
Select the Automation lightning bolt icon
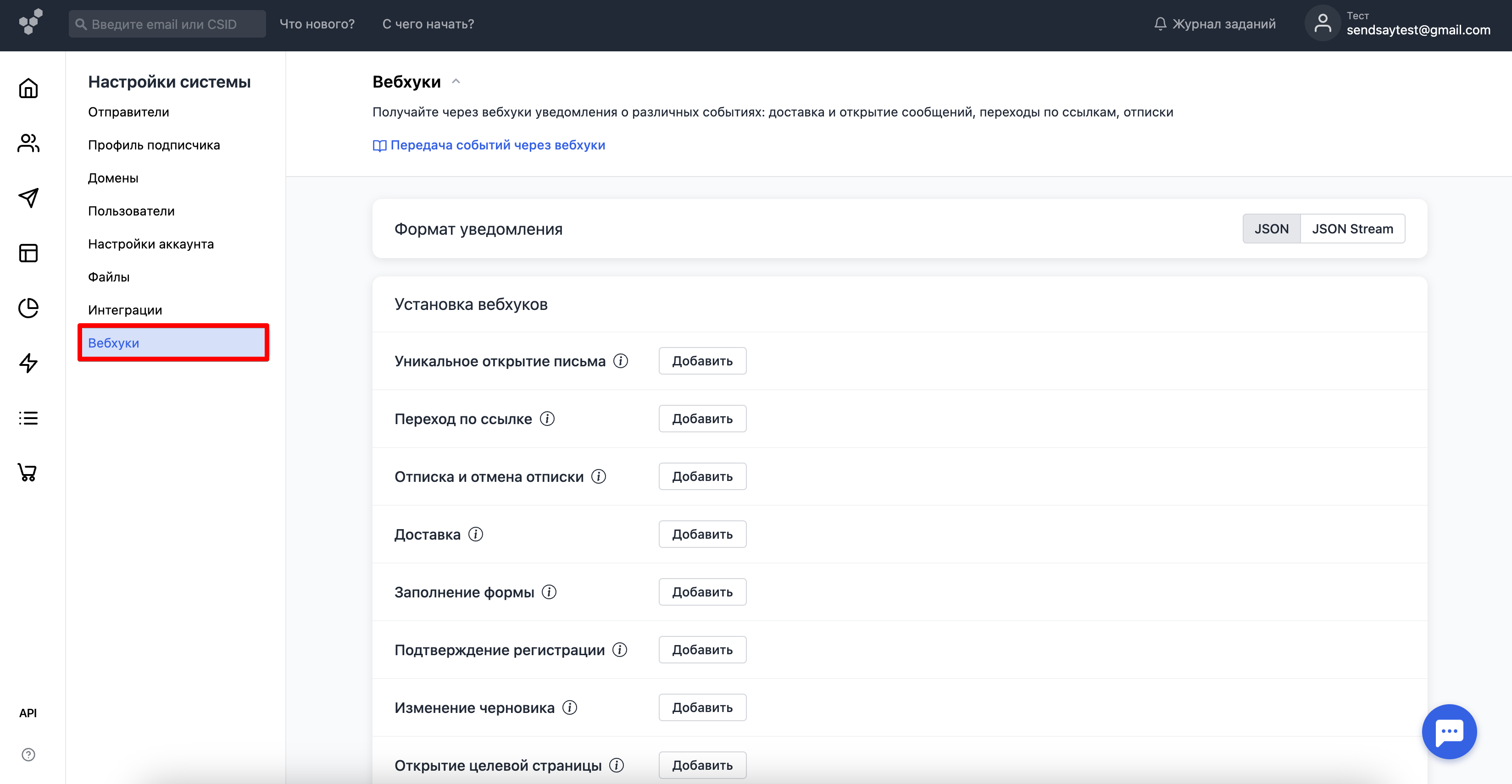pos(28,363)
